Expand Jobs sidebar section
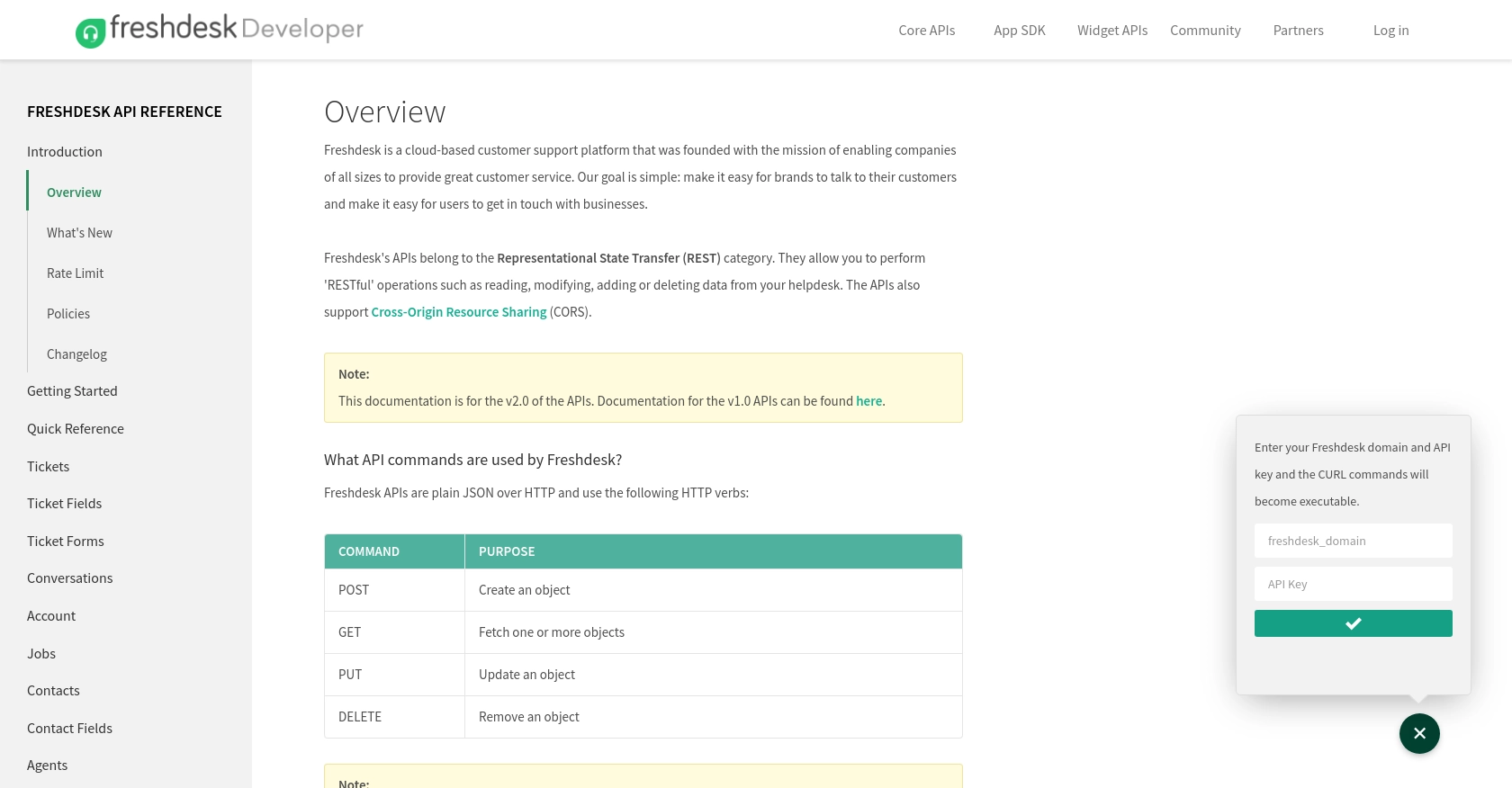This screenshot has width=1512, height=788. pyautogui.click(x=41, y=654)
